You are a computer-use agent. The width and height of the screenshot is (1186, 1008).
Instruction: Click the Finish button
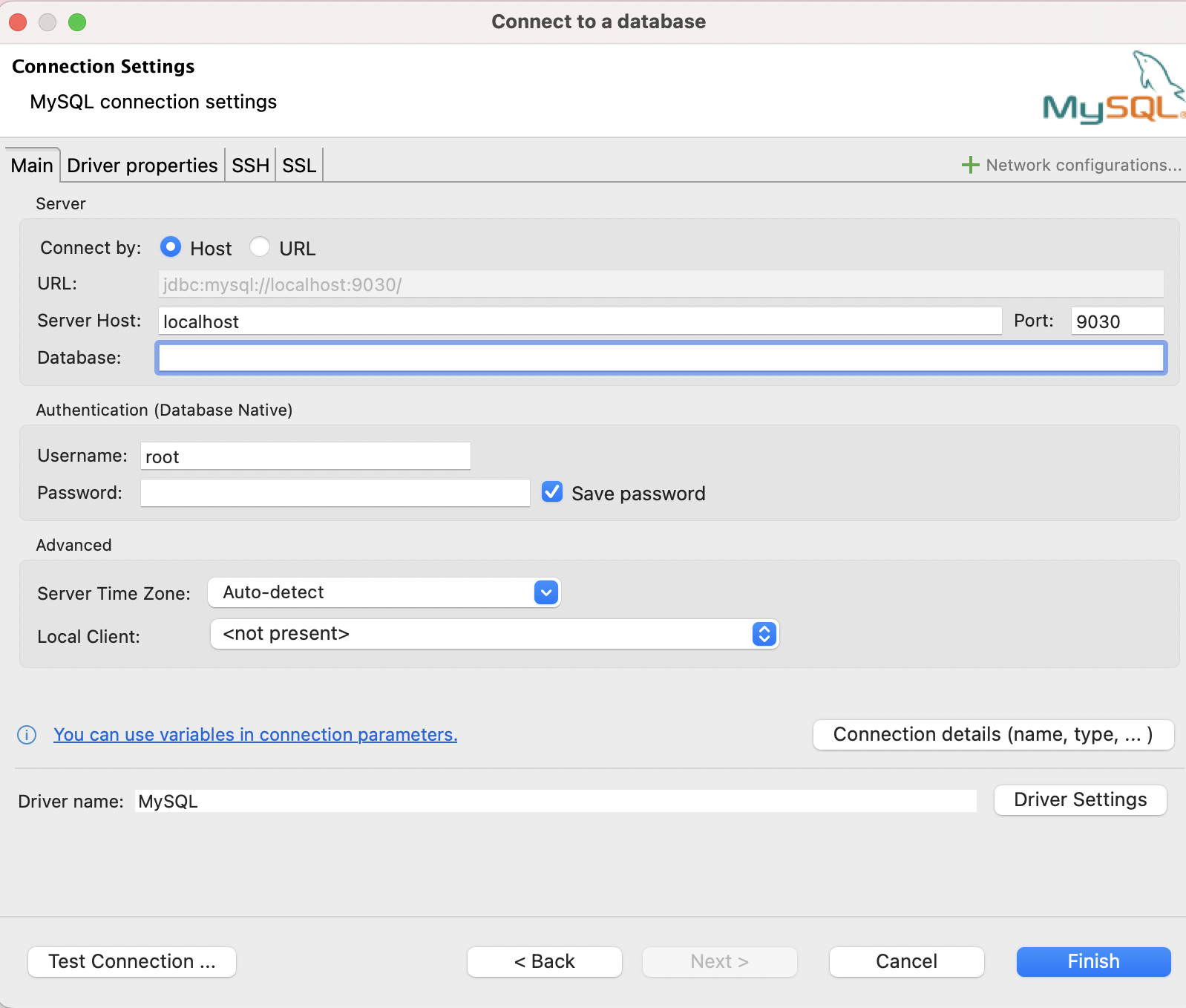1093,961
